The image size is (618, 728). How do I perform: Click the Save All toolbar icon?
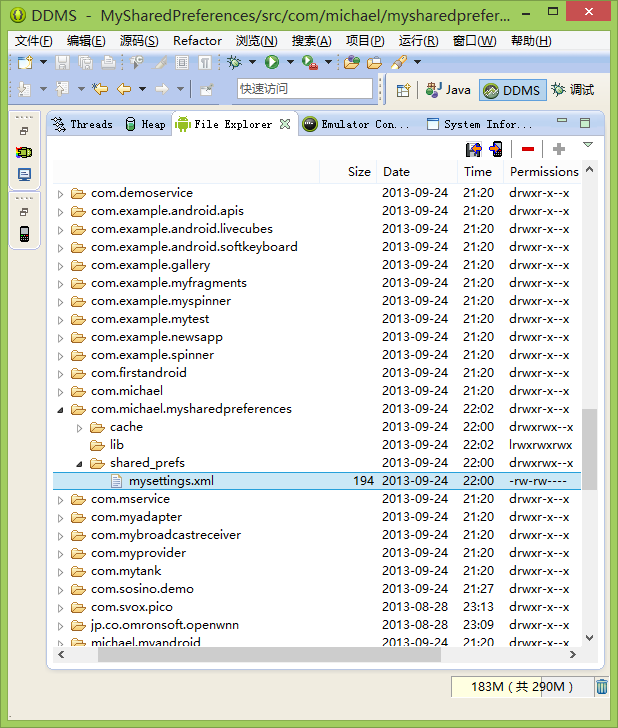(85, 62)
